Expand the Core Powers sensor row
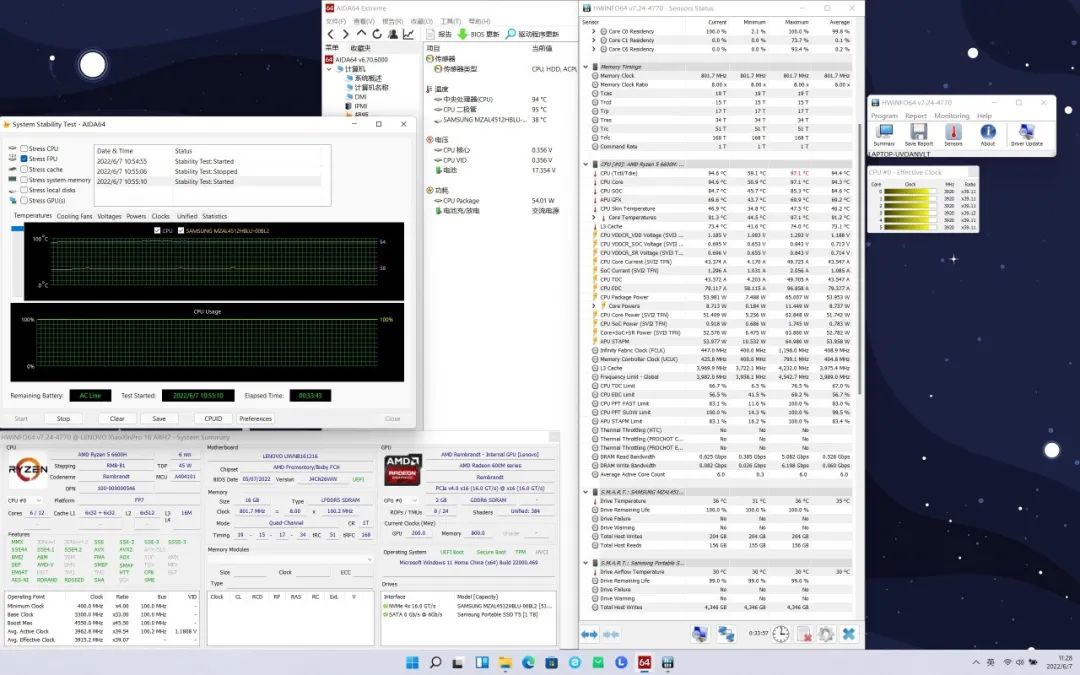1080x675 pixels. 594,306
